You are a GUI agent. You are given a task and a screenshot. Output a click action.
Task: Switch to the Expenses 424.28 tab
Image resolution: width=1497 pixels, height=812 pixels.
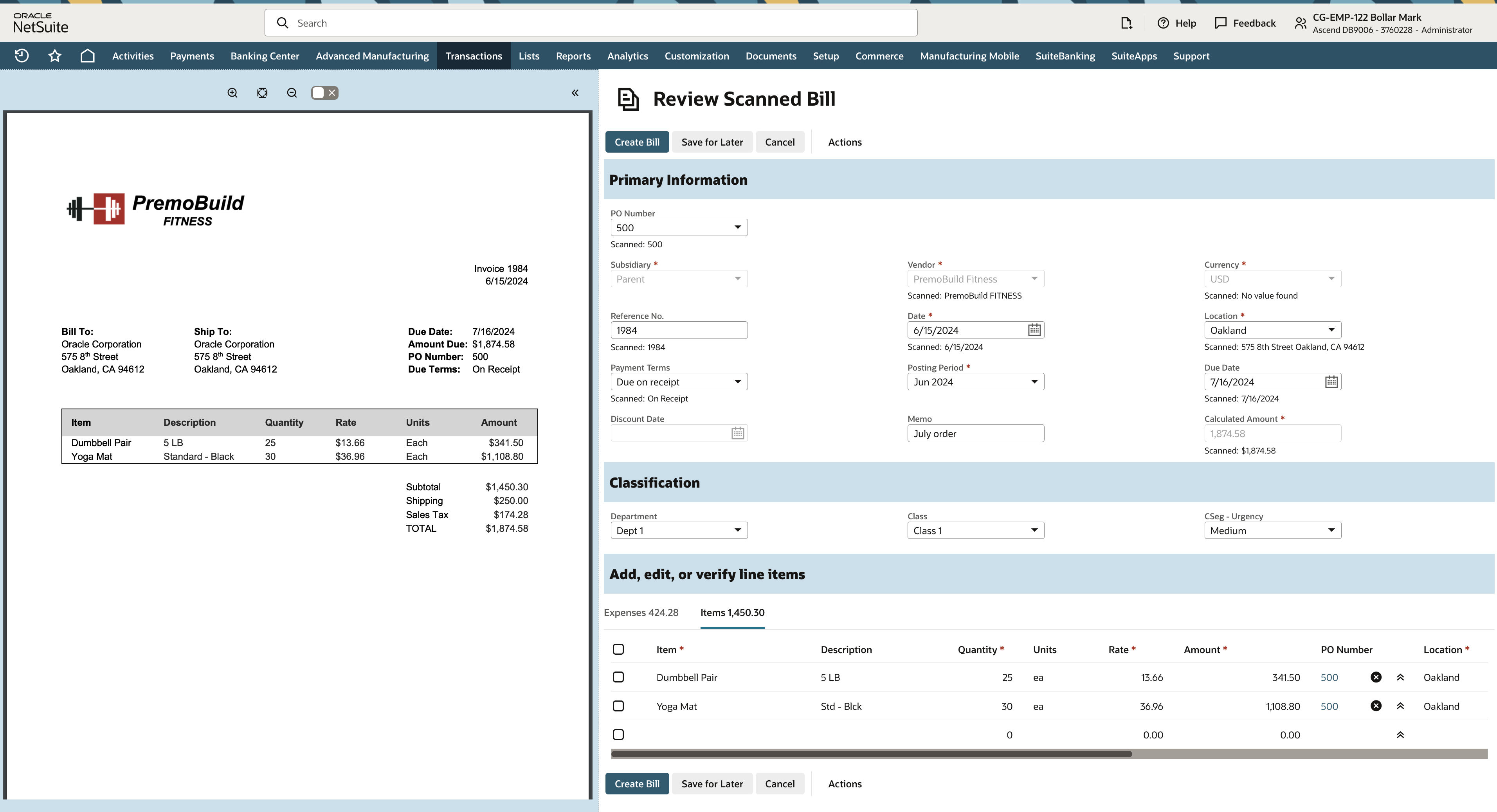[641, 613]
